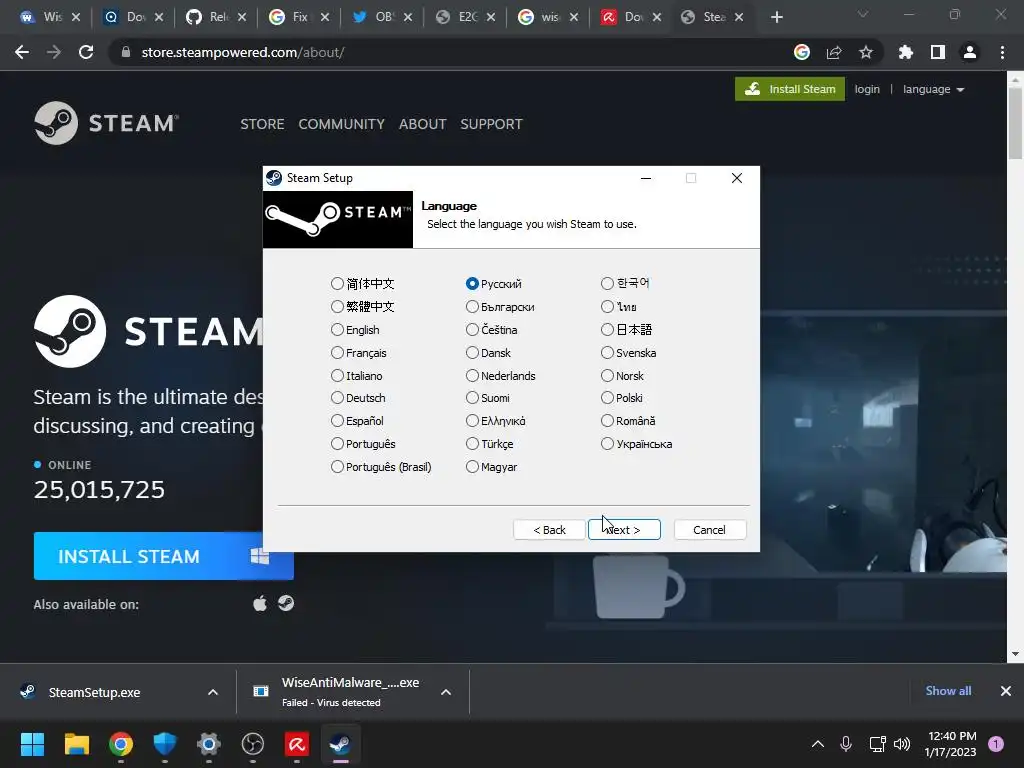Open Windows Start menu
1024x768 pixels.
(x=32, y=744)
